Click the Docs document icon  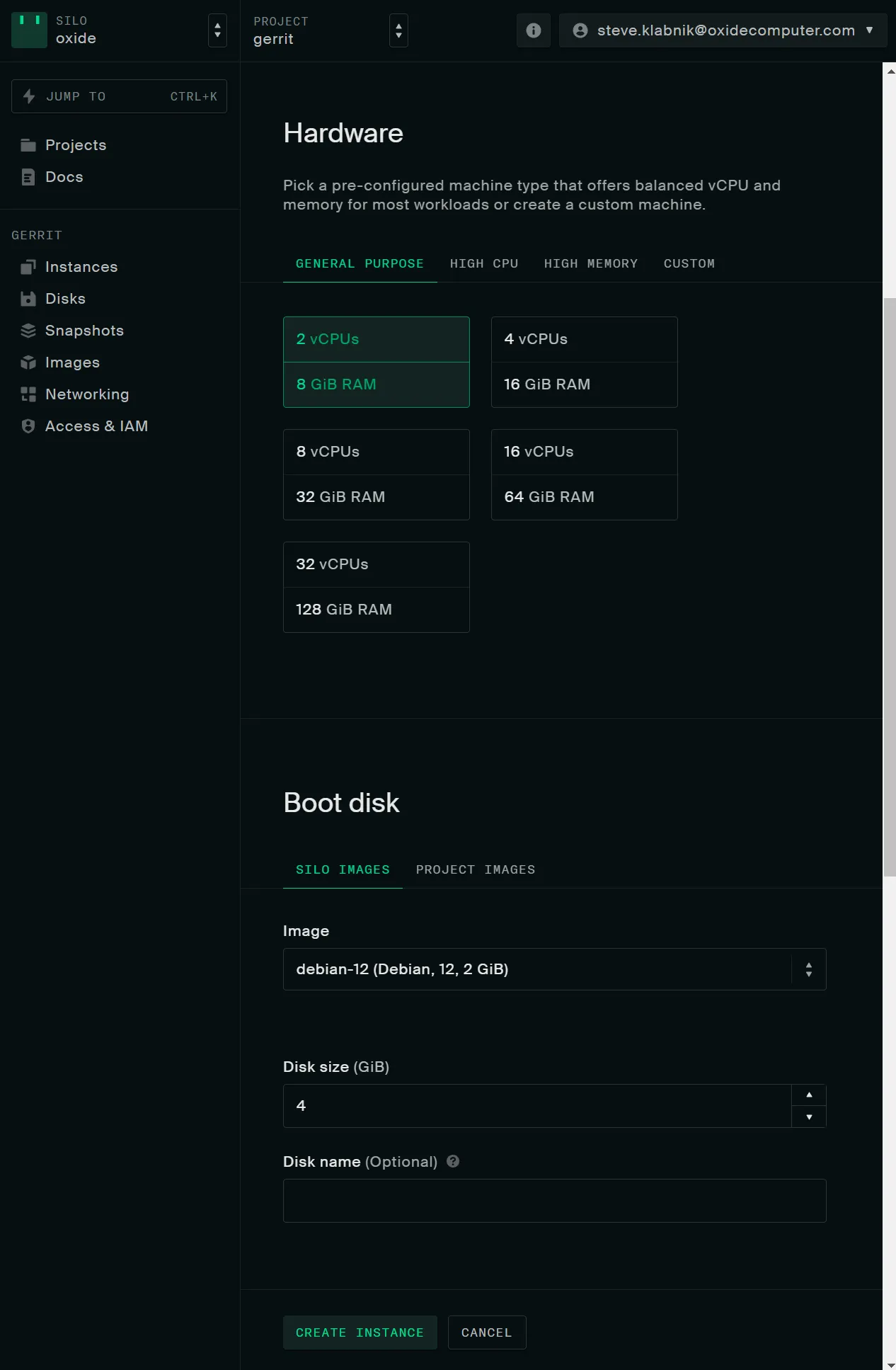point(28,177)
